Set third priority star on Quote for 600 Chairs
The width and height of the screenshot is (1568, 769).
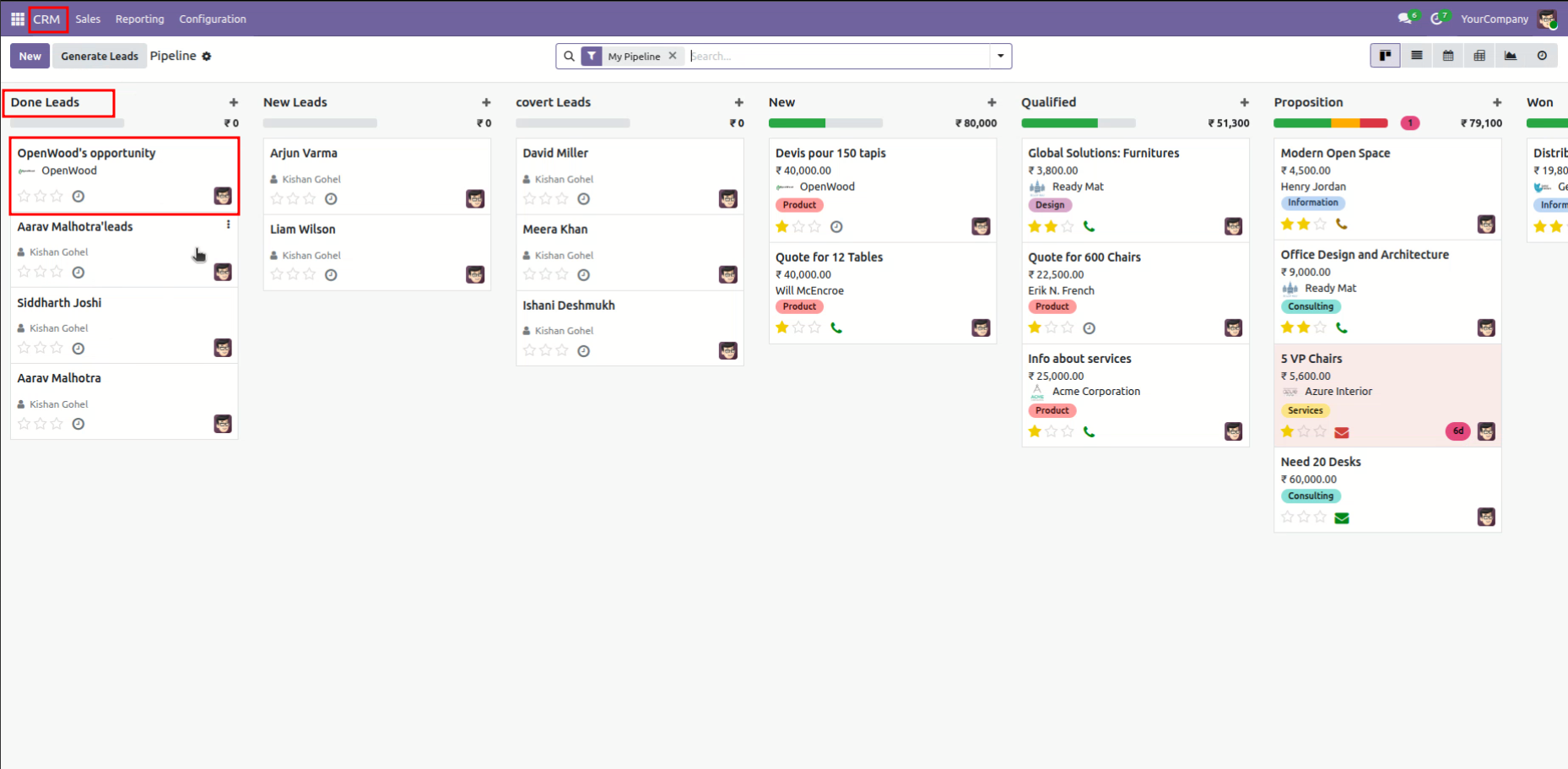(x=1068, y=328)
